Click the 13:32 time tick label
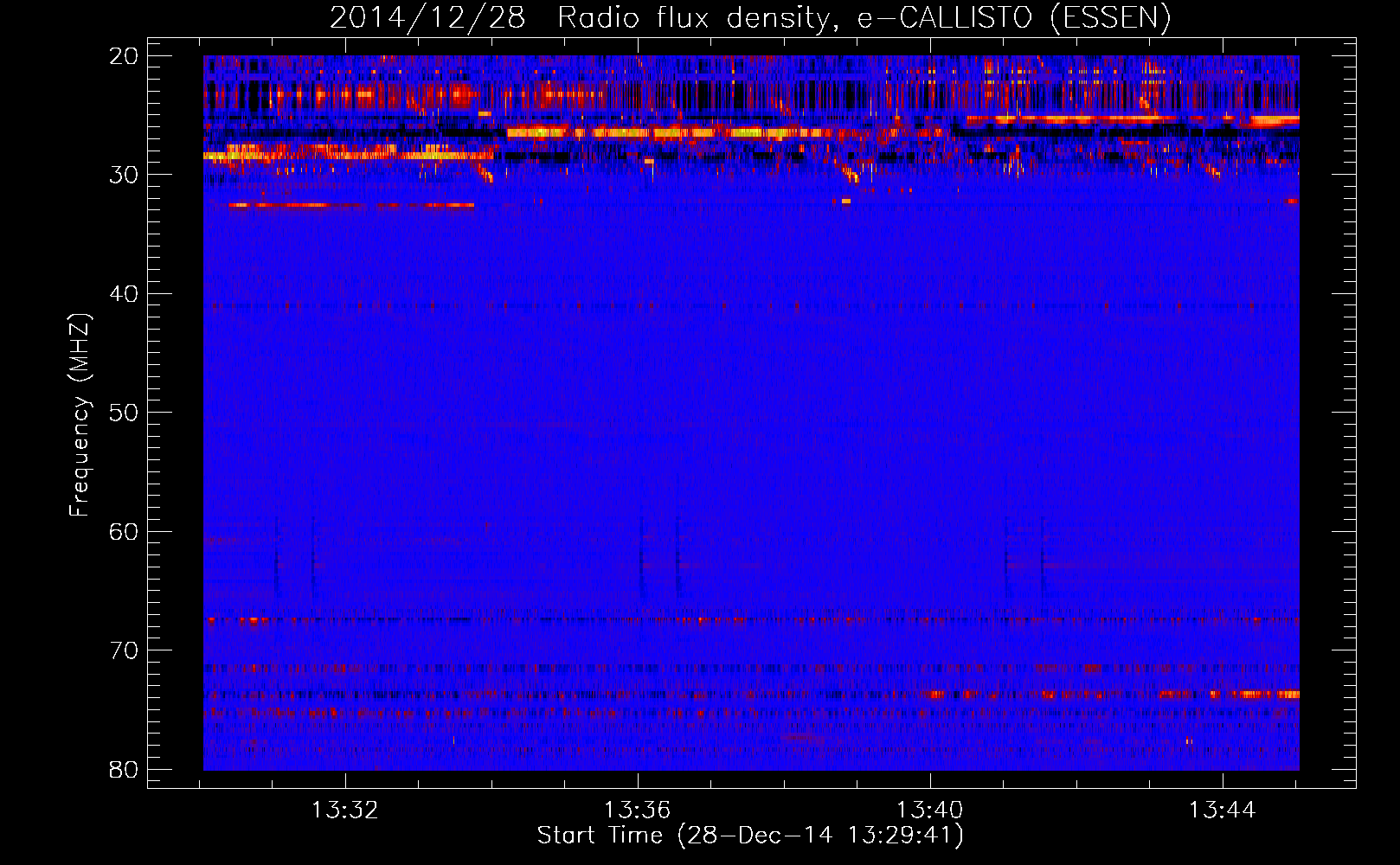The height and width of the screenshot is (865, 1400). tap(345, 811)
